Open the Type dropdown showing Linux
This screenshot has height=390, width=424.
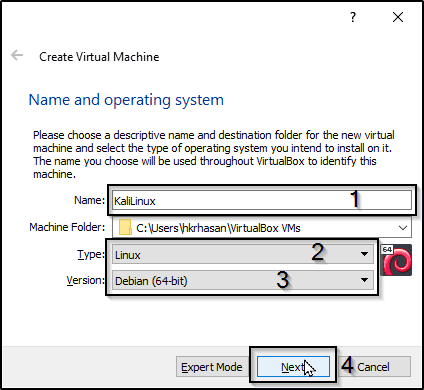(242, 255)
